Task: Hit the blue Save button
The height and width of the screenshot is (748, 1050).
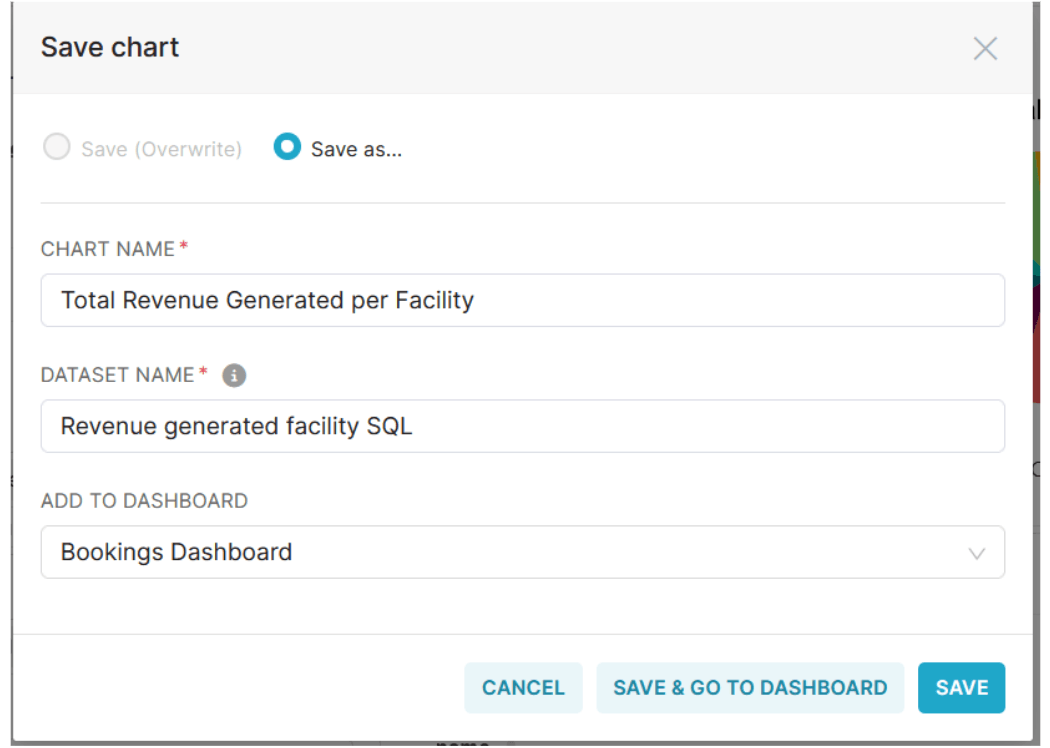Action: coord(961,688)
